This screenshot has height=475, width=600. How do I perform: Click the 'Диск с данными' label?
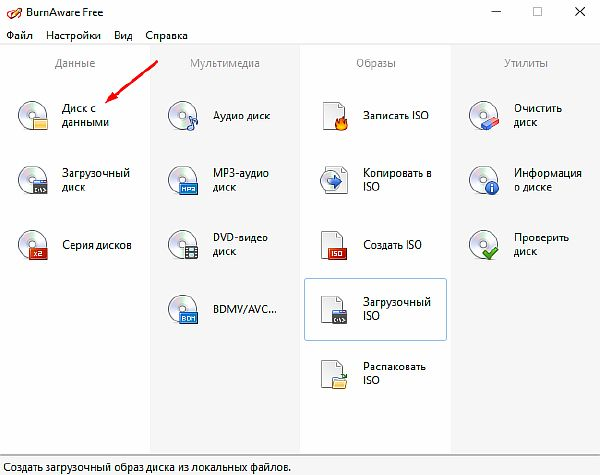pos(85,115)
